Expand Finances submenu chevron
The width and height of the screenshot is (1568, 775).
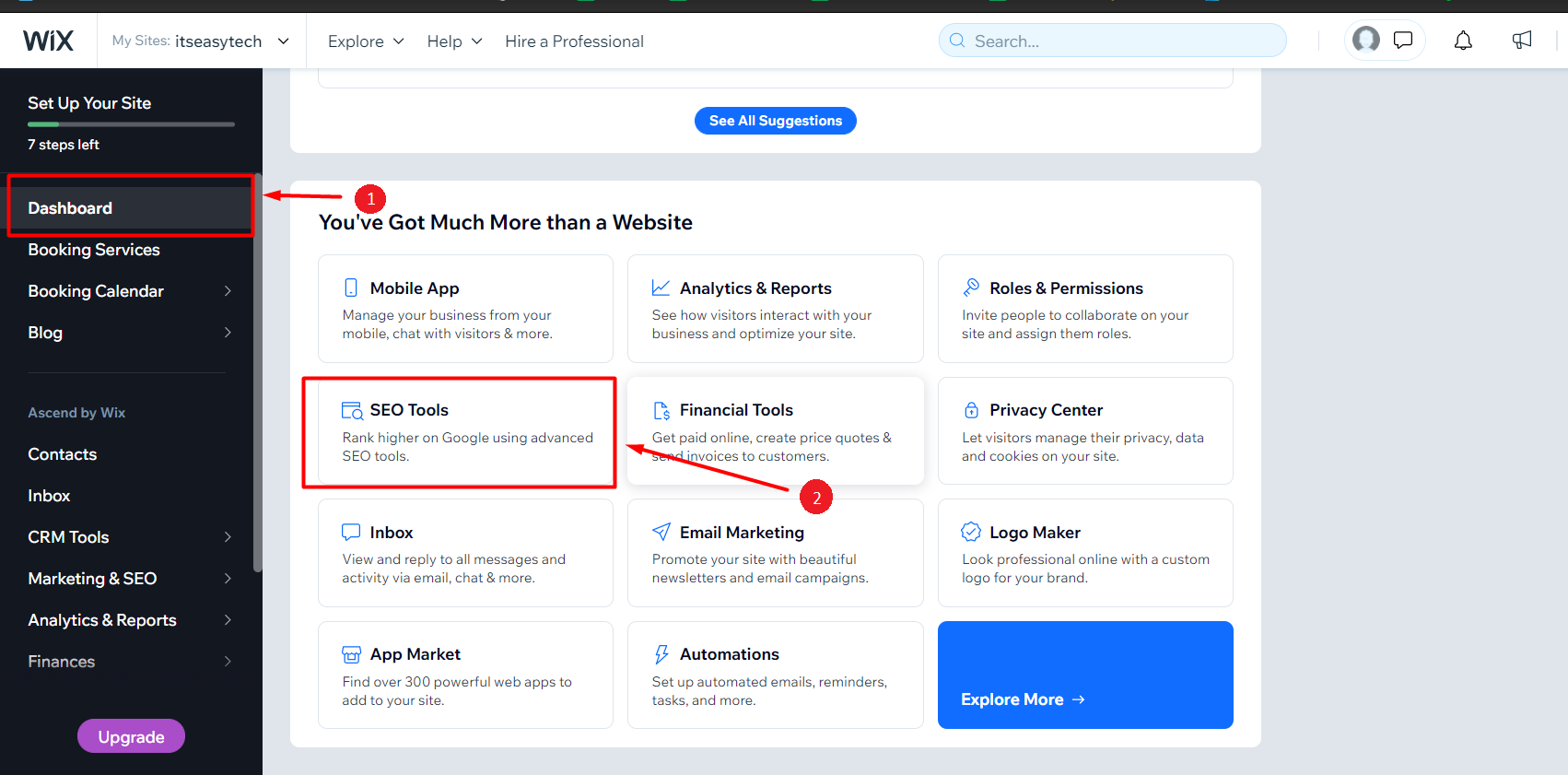click(228, 661)
